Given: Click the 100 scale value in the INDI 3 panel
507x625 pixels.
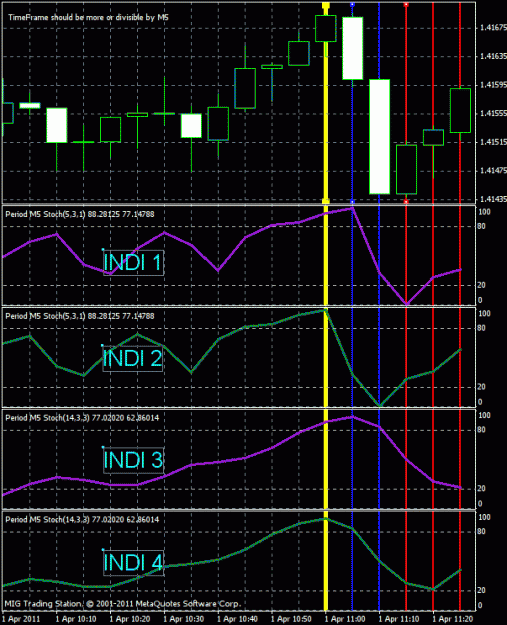Looking at the screenshot, I should [x=484, y=415].
